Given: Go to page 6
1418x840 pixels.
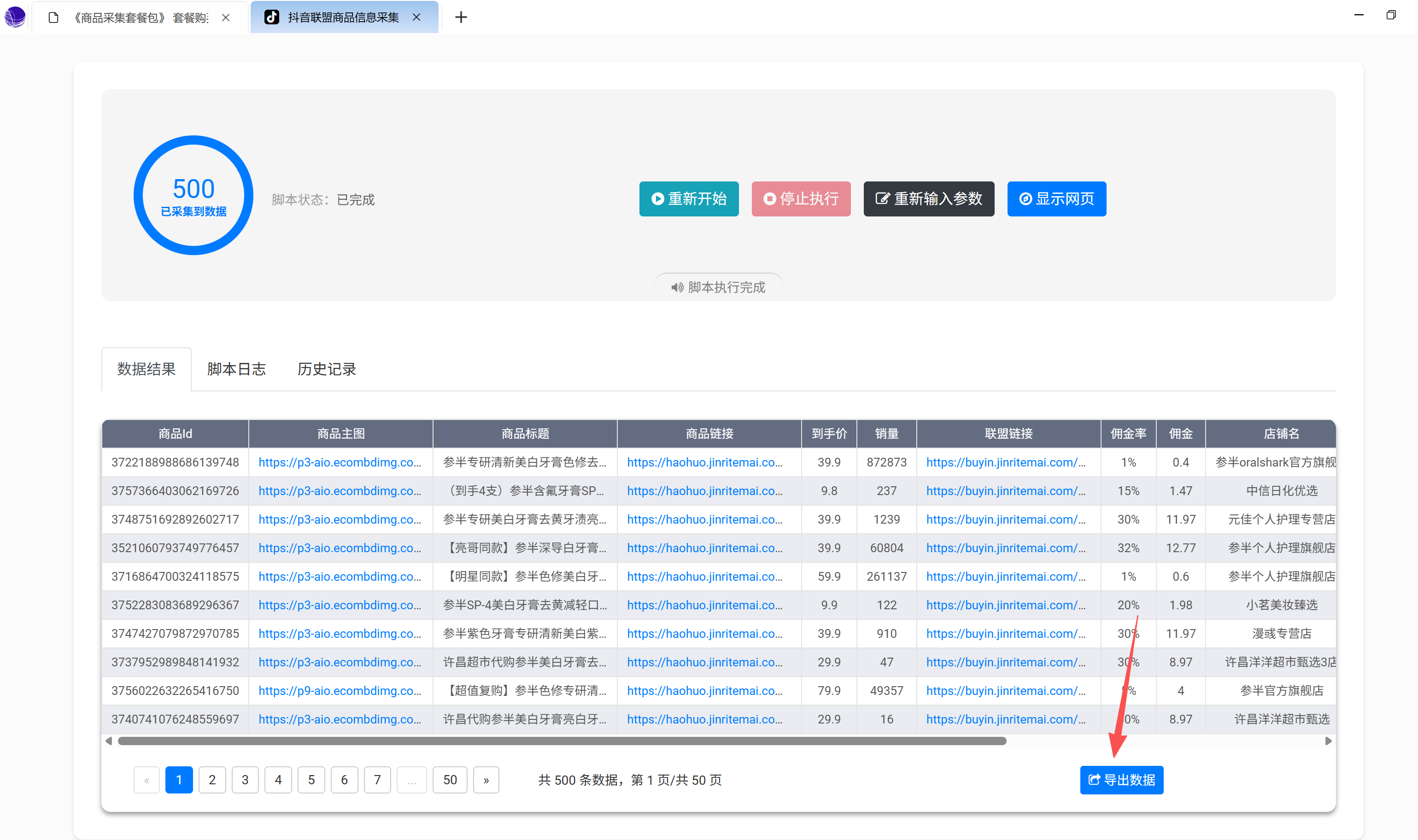Looking at the screenshot, I should point(344,780).
